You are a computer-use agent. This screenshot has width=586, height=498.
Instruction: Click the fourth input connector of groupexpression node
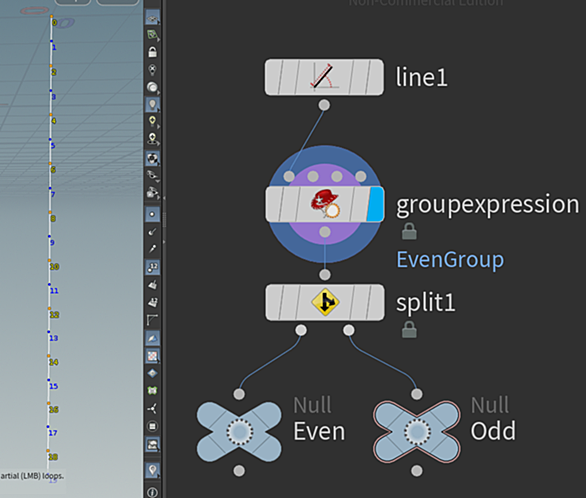(x=361, y=176)
